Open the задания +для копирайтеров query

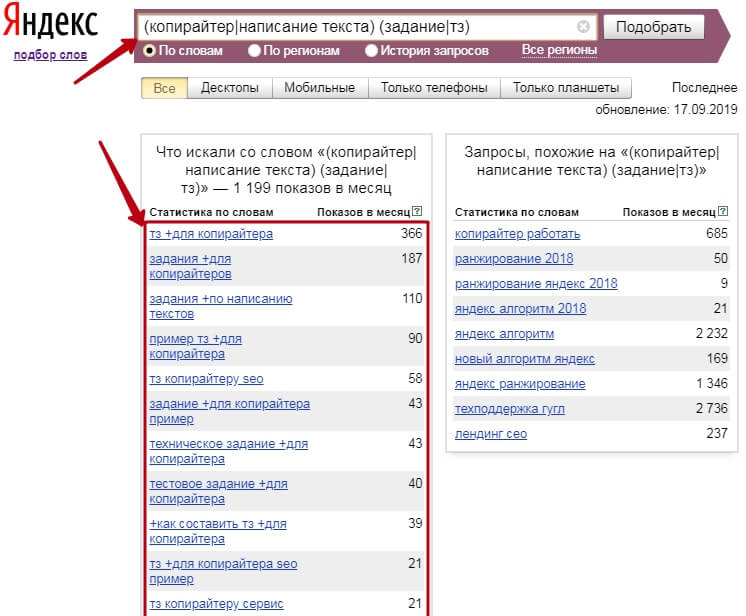click(191, 266)
